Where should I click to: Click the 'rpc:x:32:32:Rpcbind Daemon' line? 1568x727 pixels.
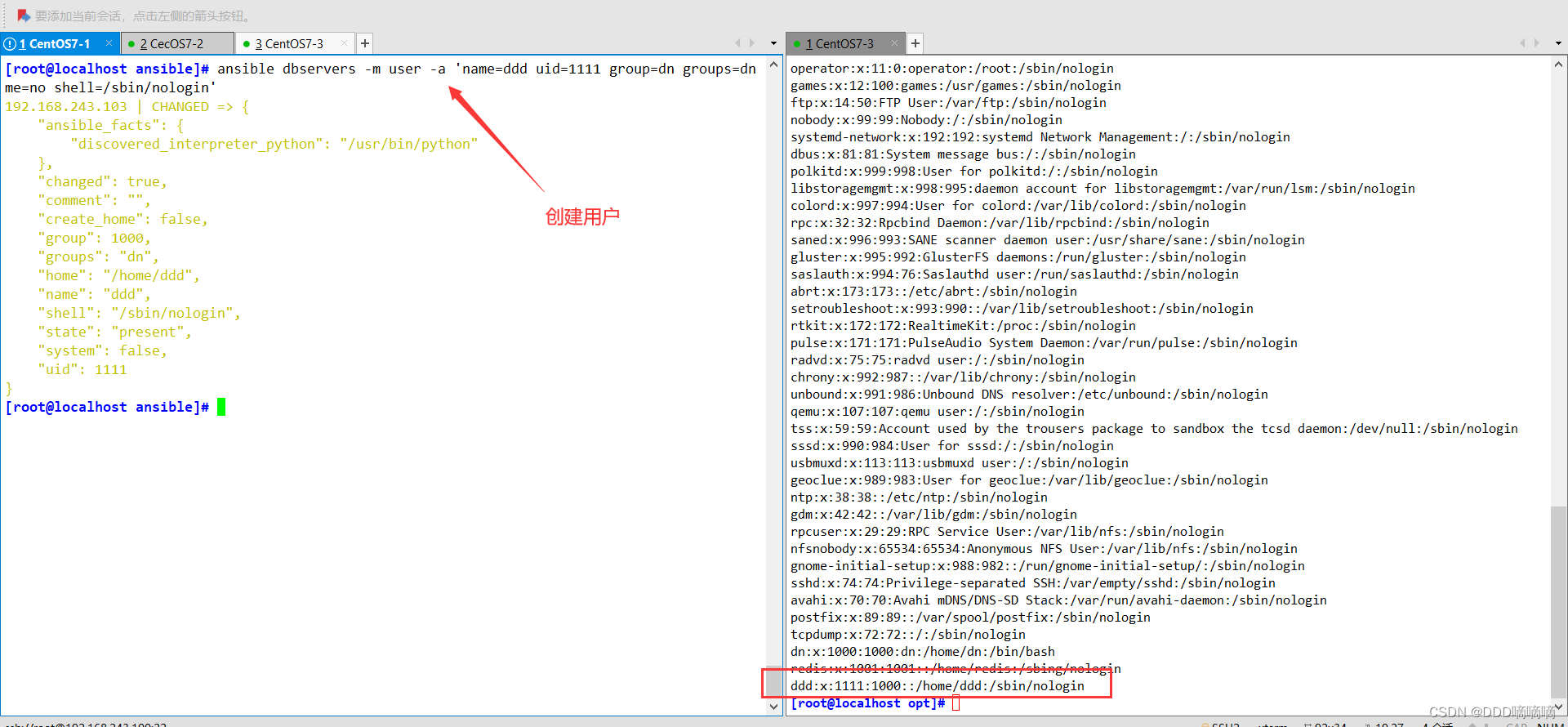(1000, 223)
